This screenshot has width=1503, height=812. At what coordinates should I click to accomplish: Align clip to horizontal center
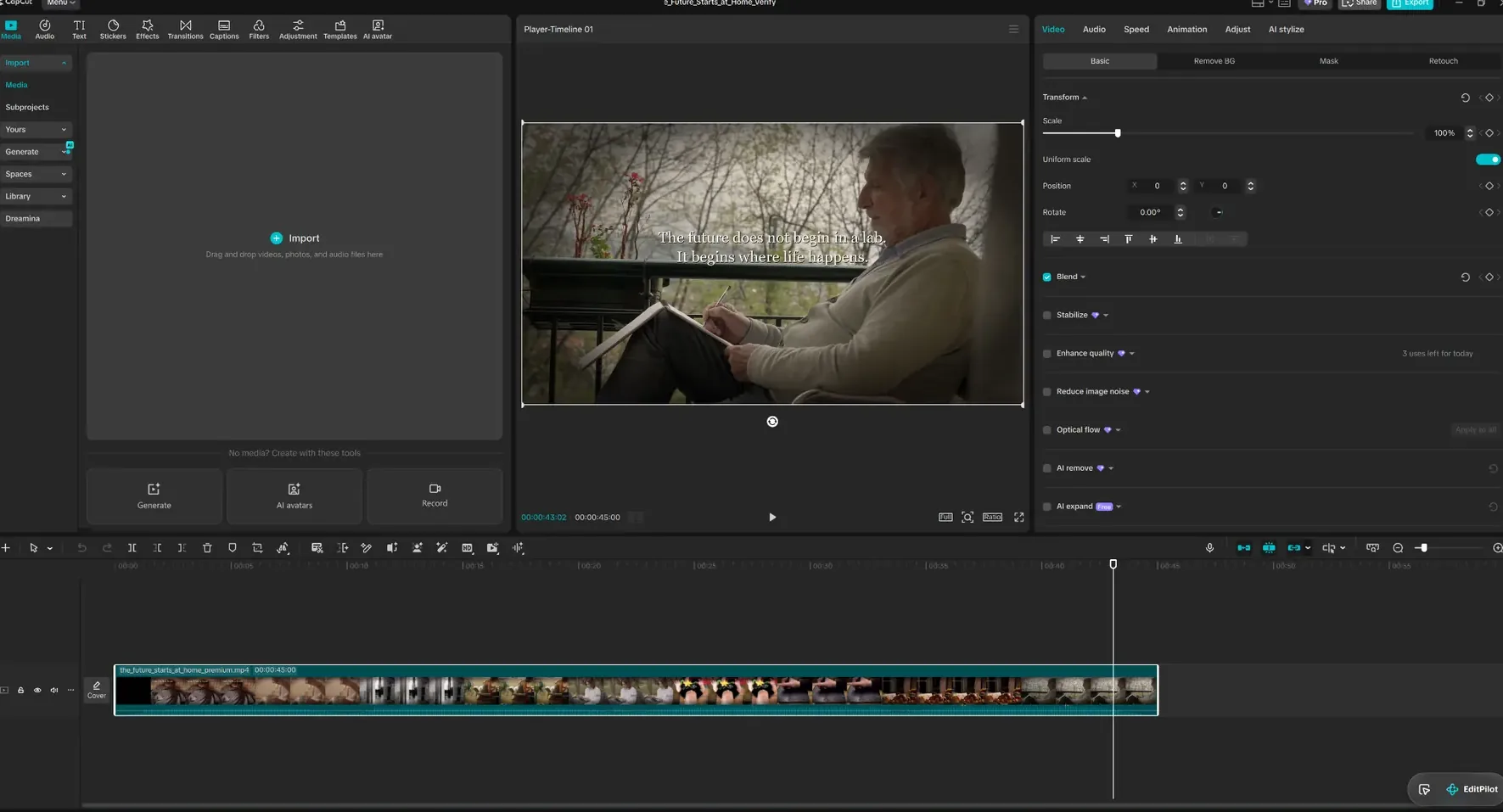tap(1080, 239)
